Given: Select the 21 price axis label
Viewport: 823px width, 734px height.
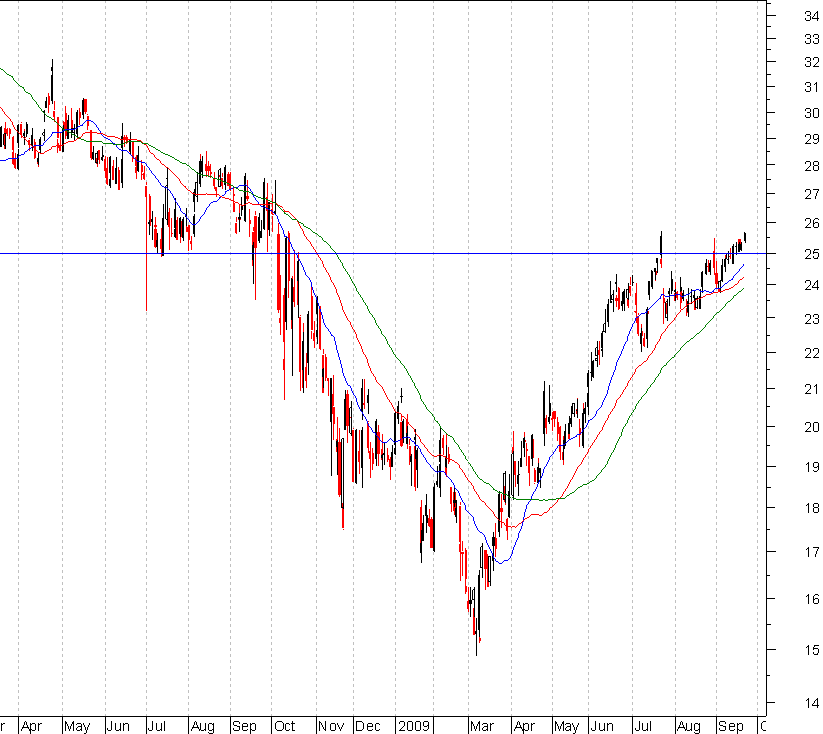Looking at the screenshot, I should click(811, 390).
